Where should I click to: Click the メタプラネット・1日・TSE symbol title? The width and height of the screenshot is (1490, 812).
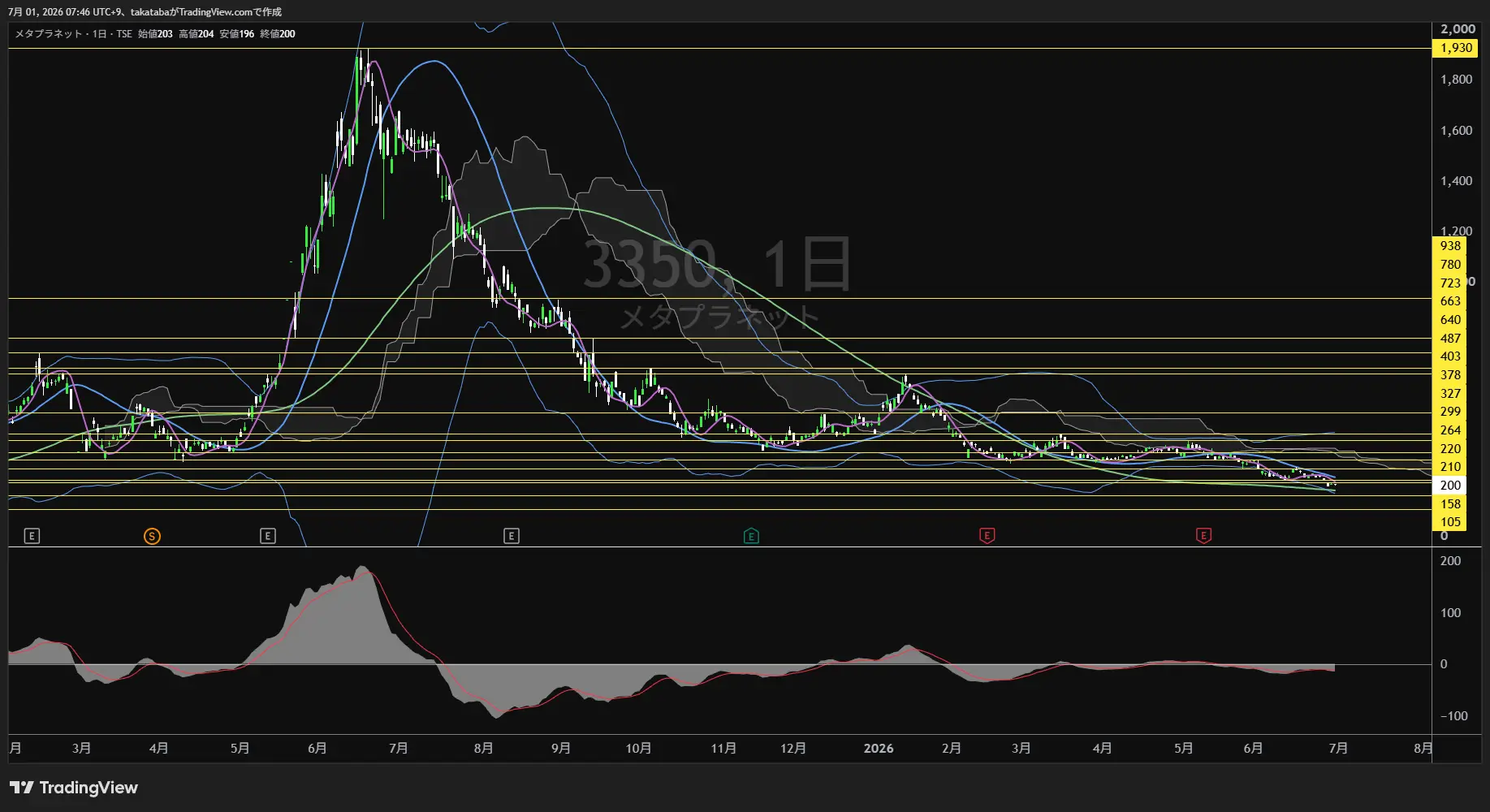73,34
